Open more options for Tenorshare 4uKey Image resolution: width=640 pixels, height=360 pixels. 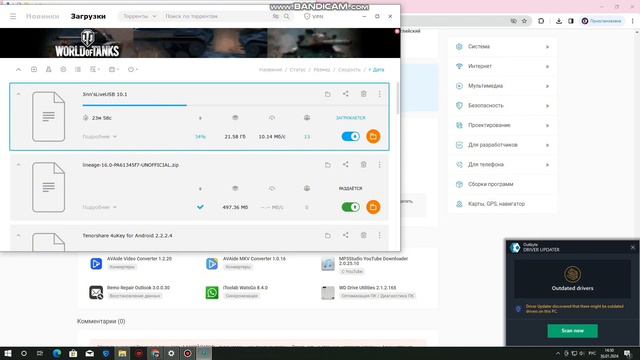[x=380, y=235]
